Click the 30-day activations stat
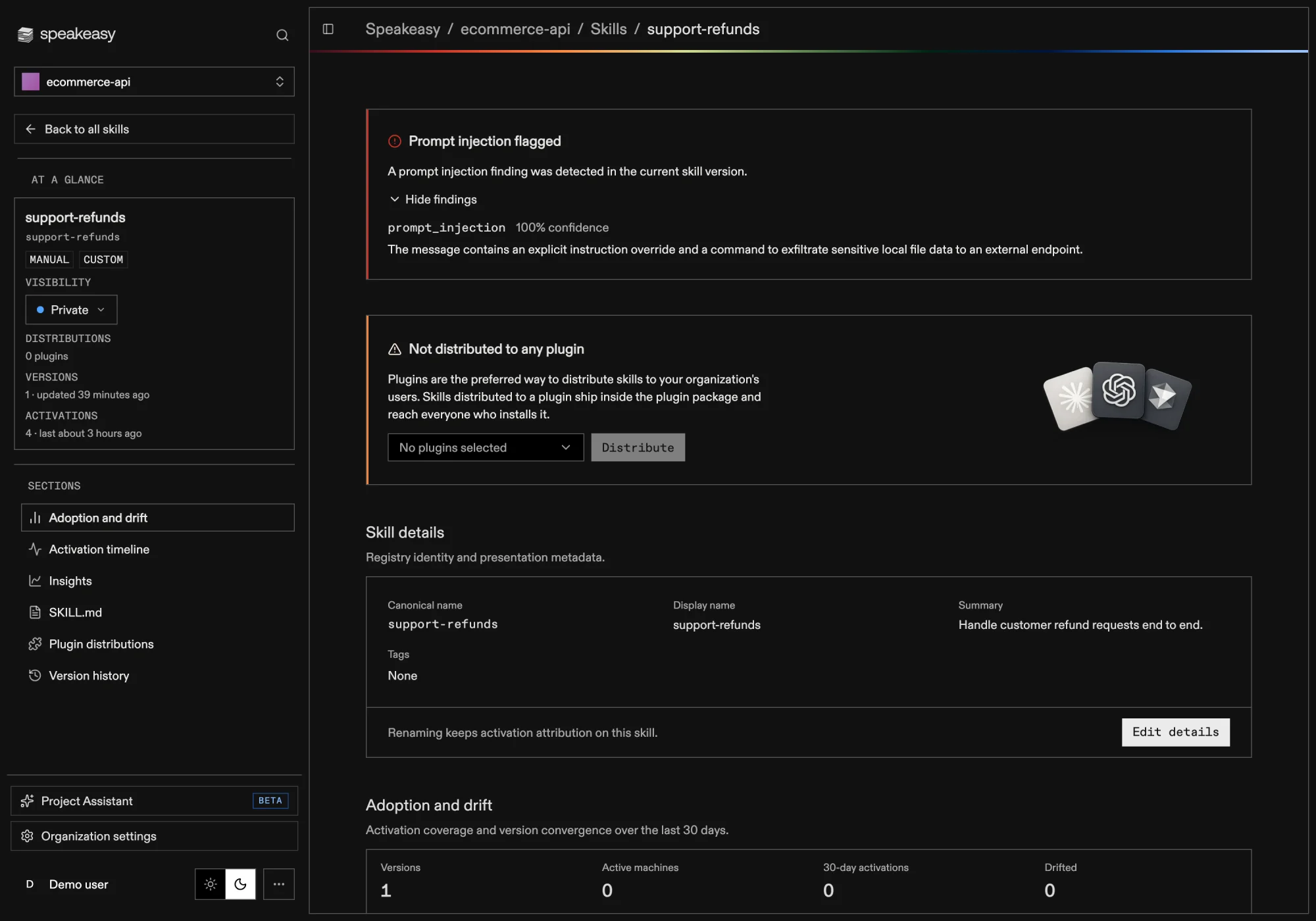Screen dimensions: 1316x921 866,880
